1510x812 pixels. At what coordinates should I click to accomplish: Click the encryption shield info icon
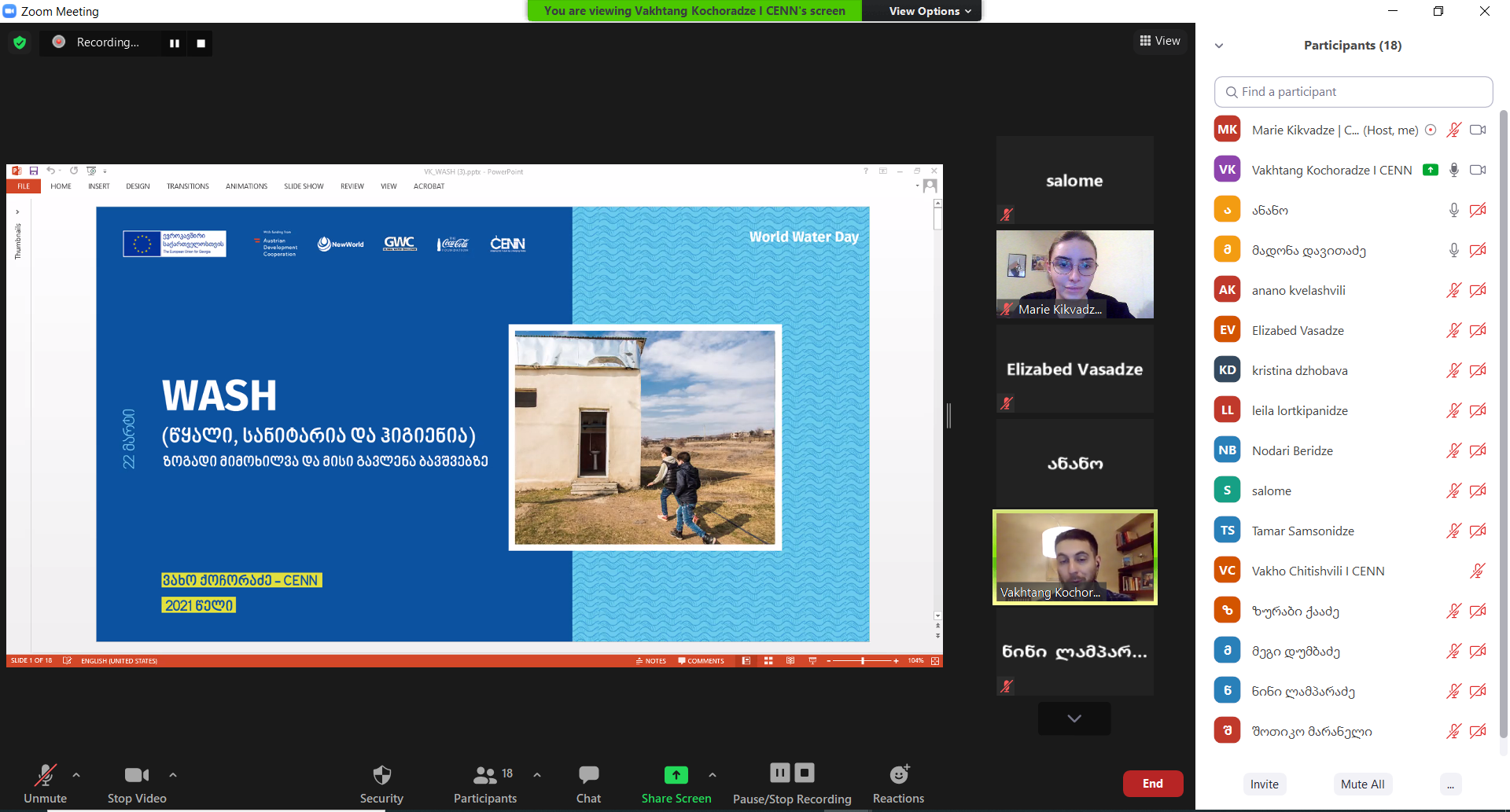coord(20,42)
